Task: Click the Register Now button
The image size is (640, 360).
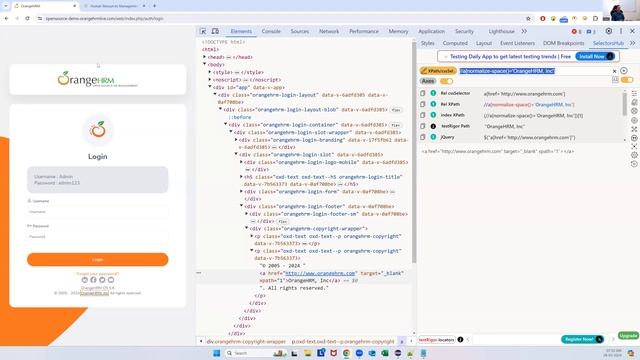Action: click(x=582, y=339)
